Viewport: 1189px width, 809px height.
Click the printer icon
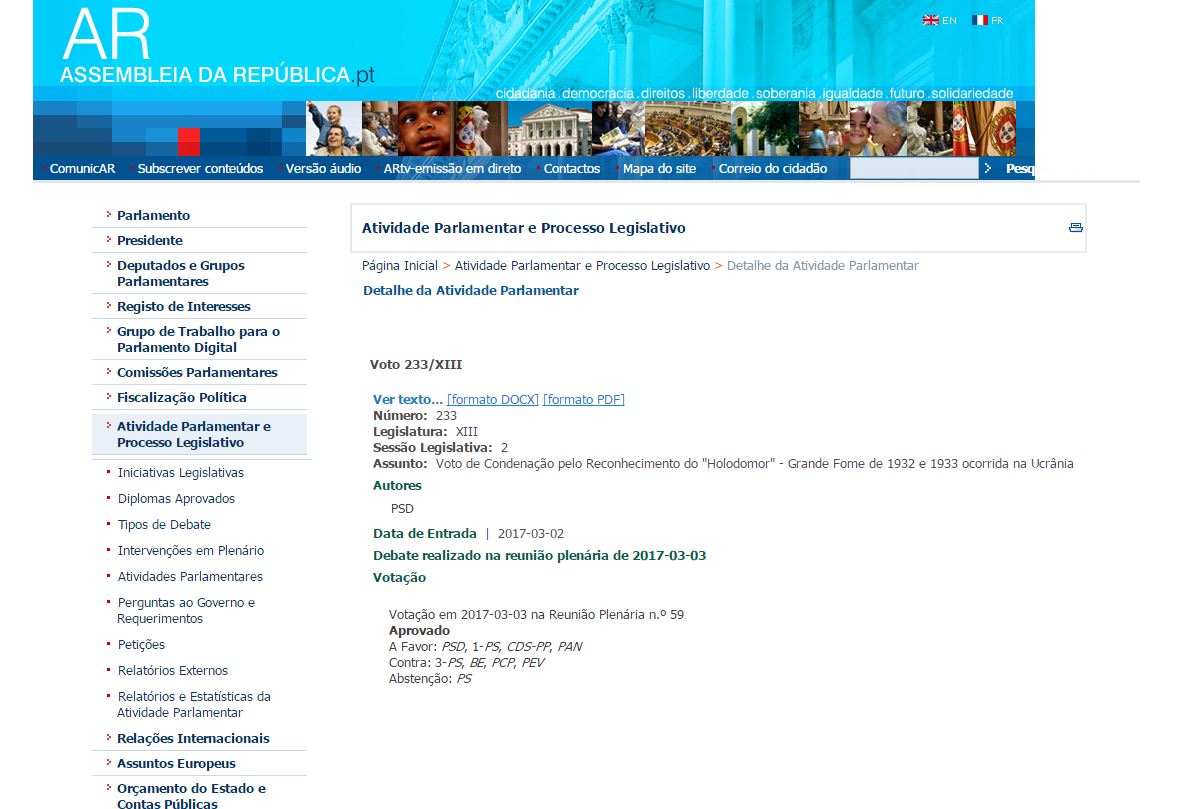(x=1075, y=228)
